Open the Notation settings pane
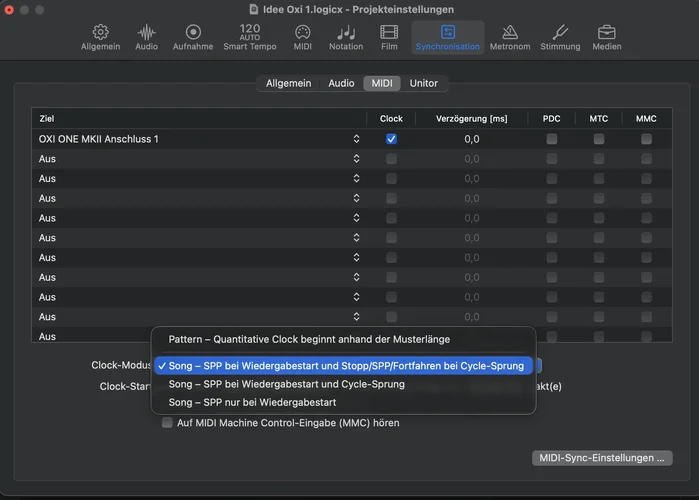Image resolution: width=699 pixels, height=500 pixels. click(346, 37)
